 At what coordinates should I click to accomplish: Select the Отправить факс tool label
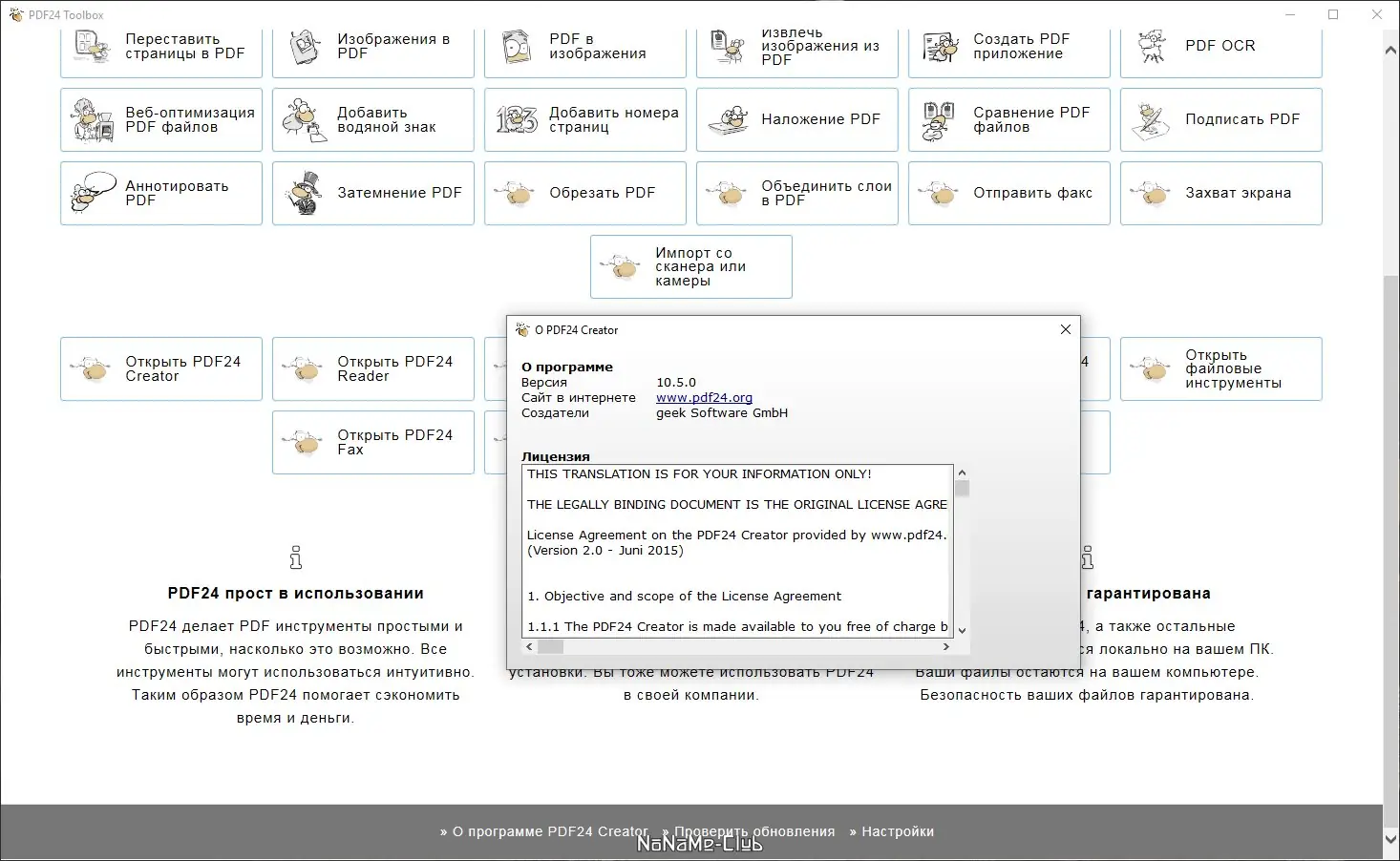pos(1032,193)
